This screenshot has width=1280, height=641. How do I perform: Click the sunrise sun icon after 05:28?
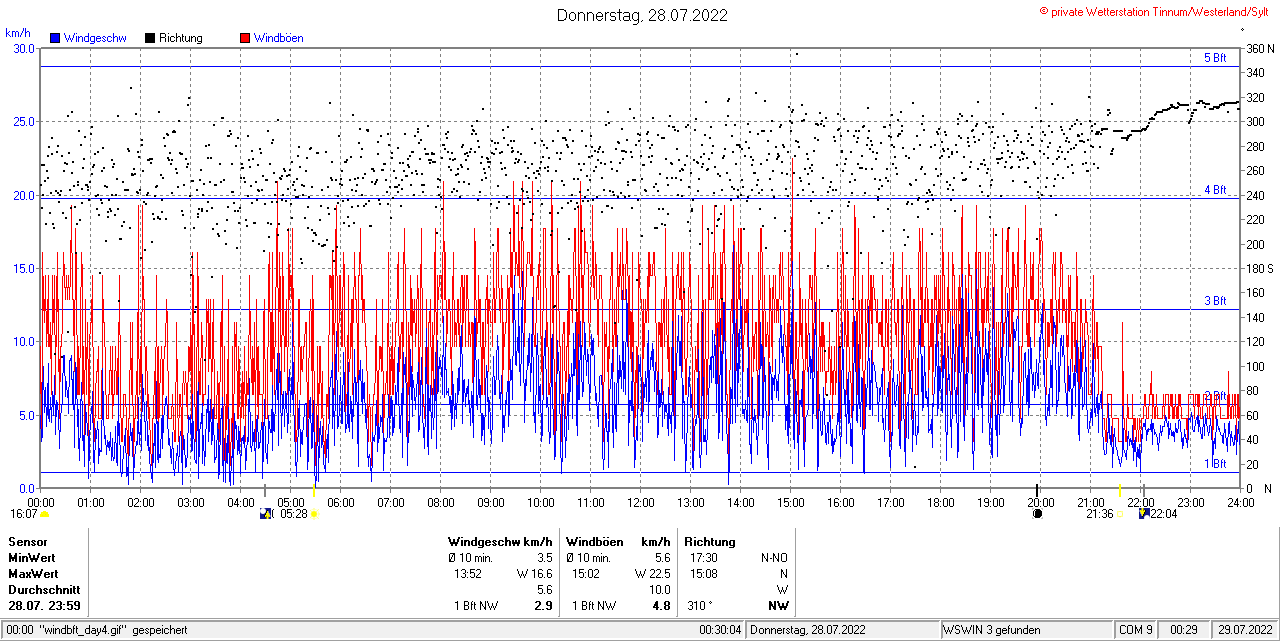(314, 514)
